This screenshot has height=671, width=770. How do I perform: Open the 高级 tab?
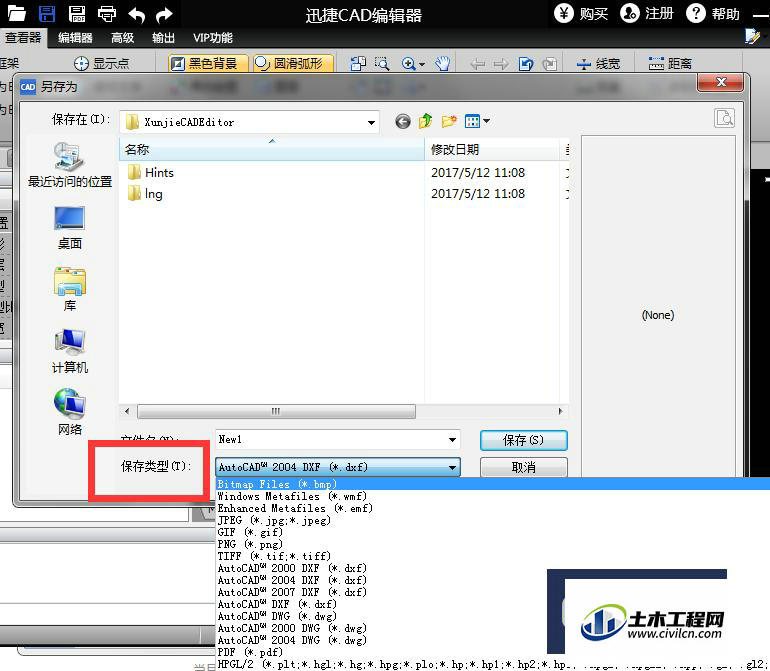pyautogui.click(x=122, y=38)
